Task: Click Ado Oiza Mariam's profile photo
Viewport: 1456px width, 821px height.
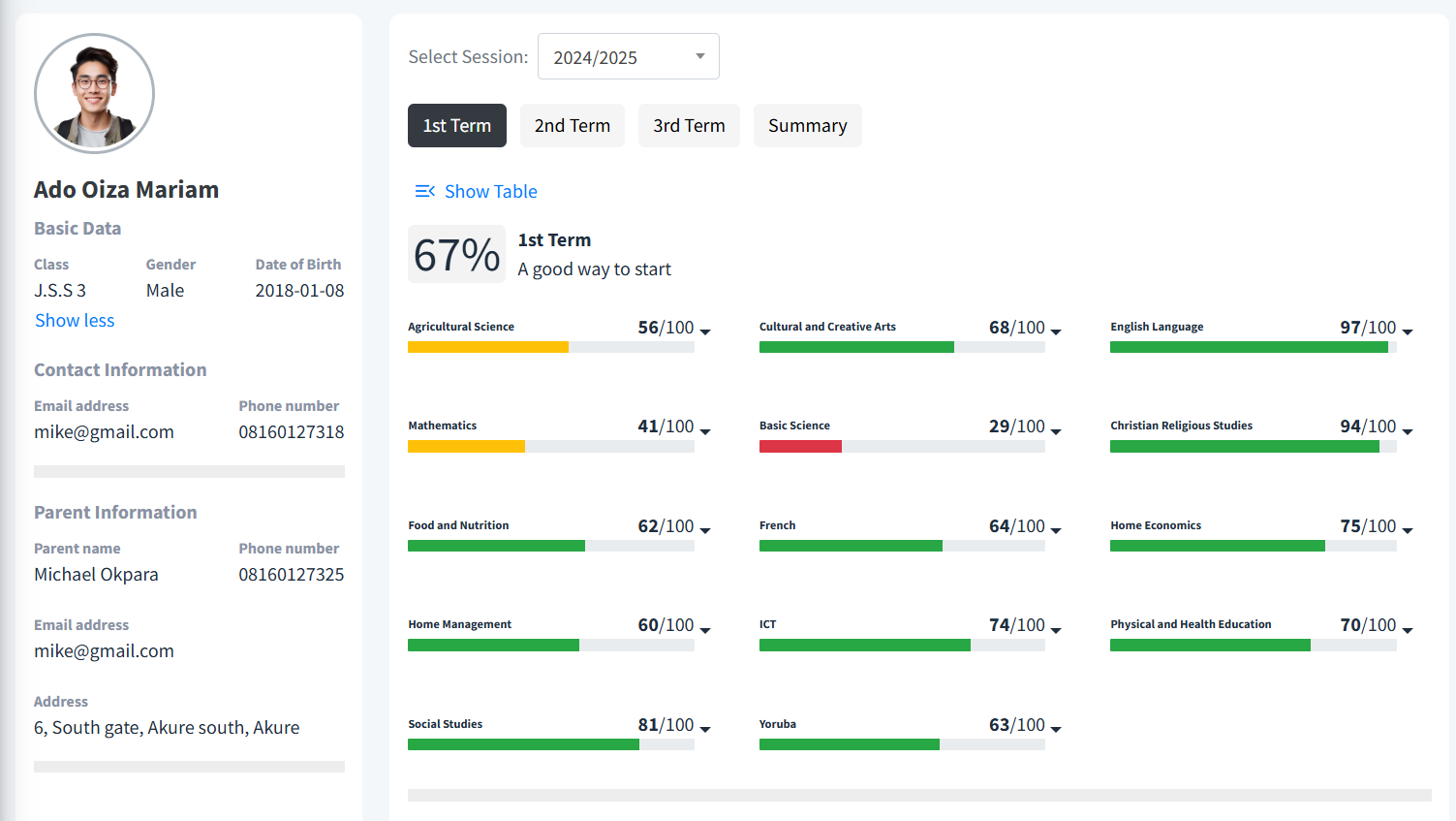Action: pyautogui.click(x=94, y=93)
